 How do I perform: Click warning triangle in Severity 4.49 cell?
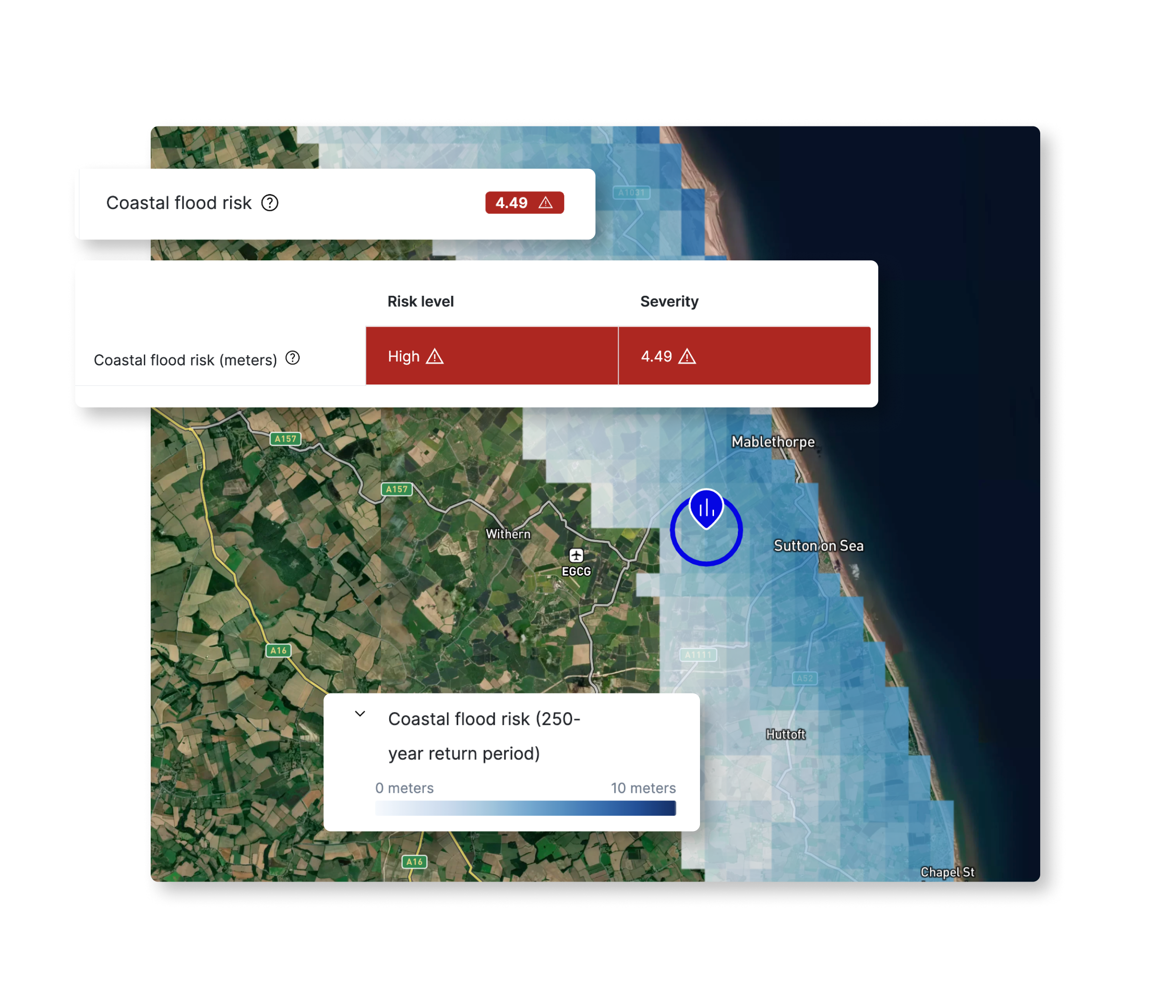687,357
